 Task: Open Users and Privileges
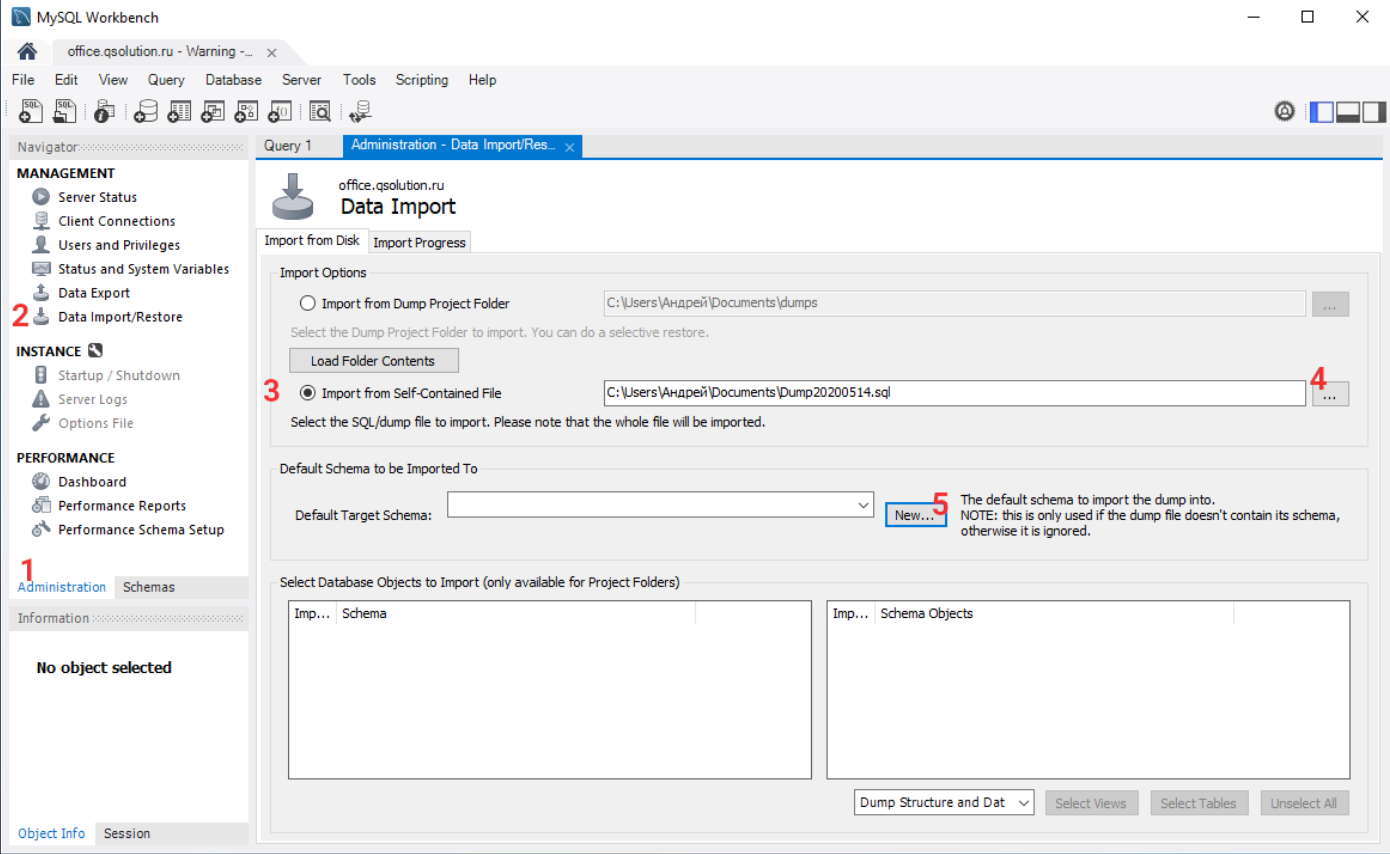click(119, 245)
